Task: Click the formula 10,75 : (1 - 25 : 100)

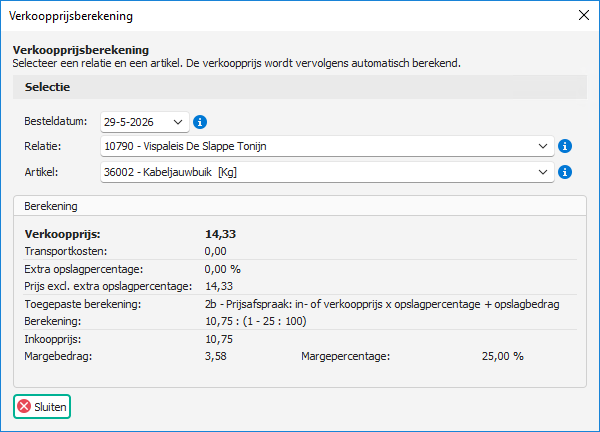Action: (256, 321)
